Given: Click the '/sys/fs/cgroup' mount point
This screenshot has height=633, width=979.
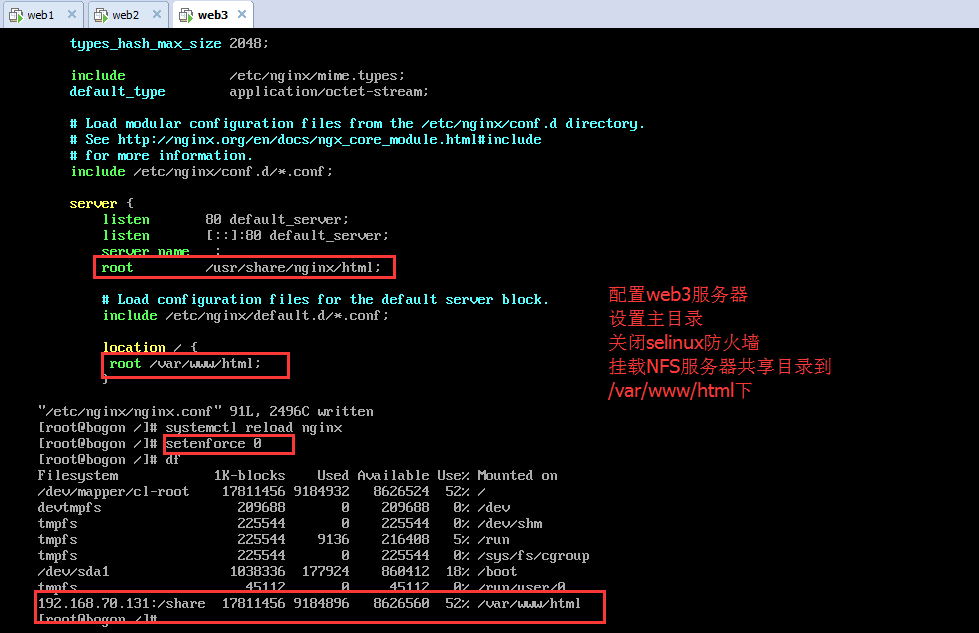Looking at the screenshot, I should [x=533, y=556].
